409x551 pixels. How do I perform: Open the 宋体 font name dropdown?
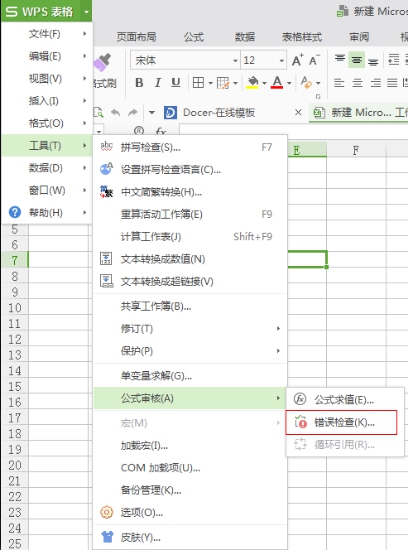[235, 61]
